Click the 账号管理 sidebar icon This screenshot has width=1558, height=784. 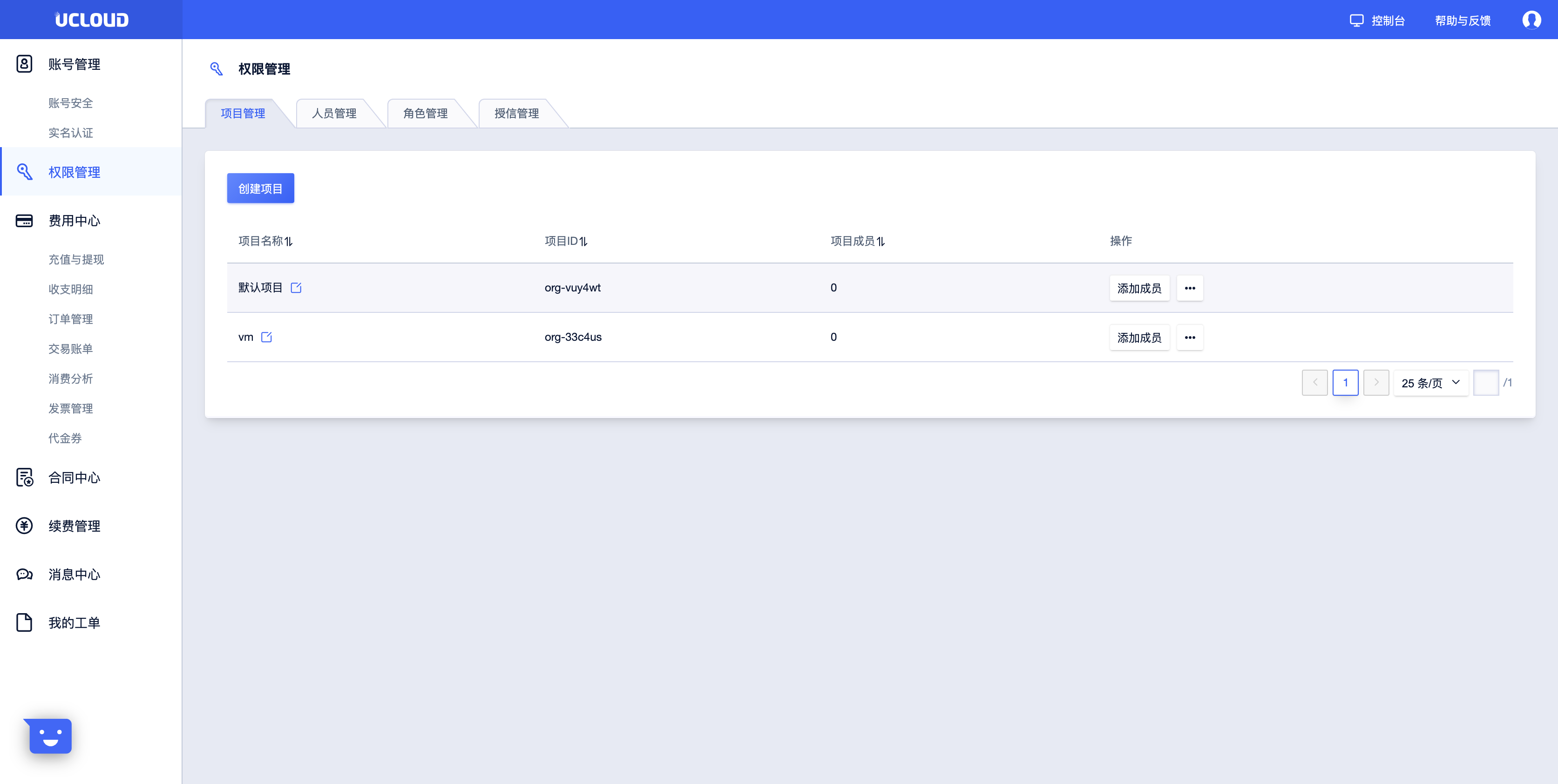pyautogui.click(x=24, y=64)
